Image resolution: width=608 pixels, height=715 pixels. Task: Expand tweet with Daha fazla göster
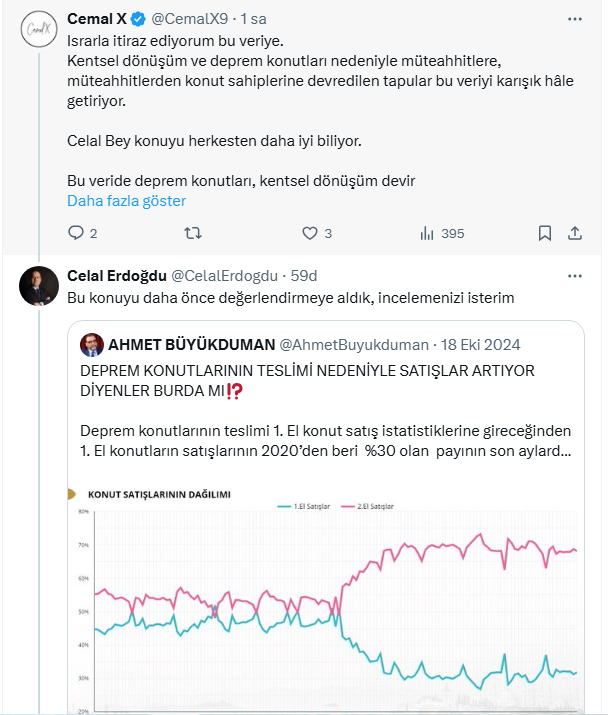click(x=126, y=200)
